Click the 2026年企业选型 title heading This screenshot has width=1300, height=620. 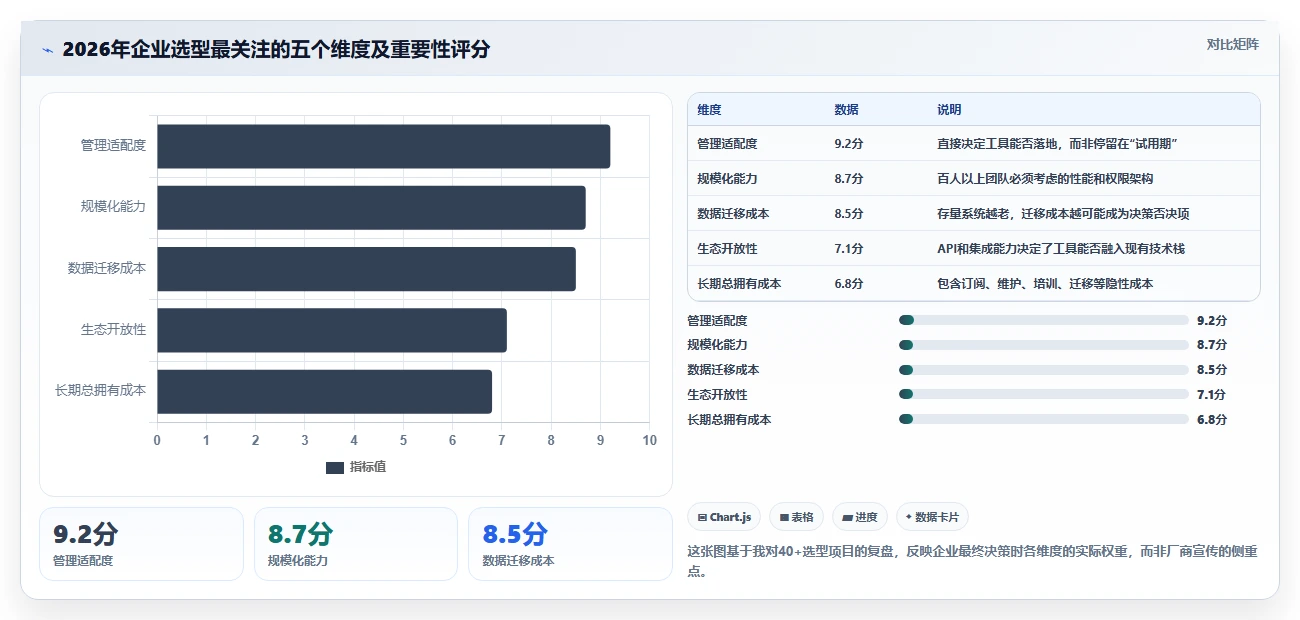pyautogui.click(x=276, y=50)
